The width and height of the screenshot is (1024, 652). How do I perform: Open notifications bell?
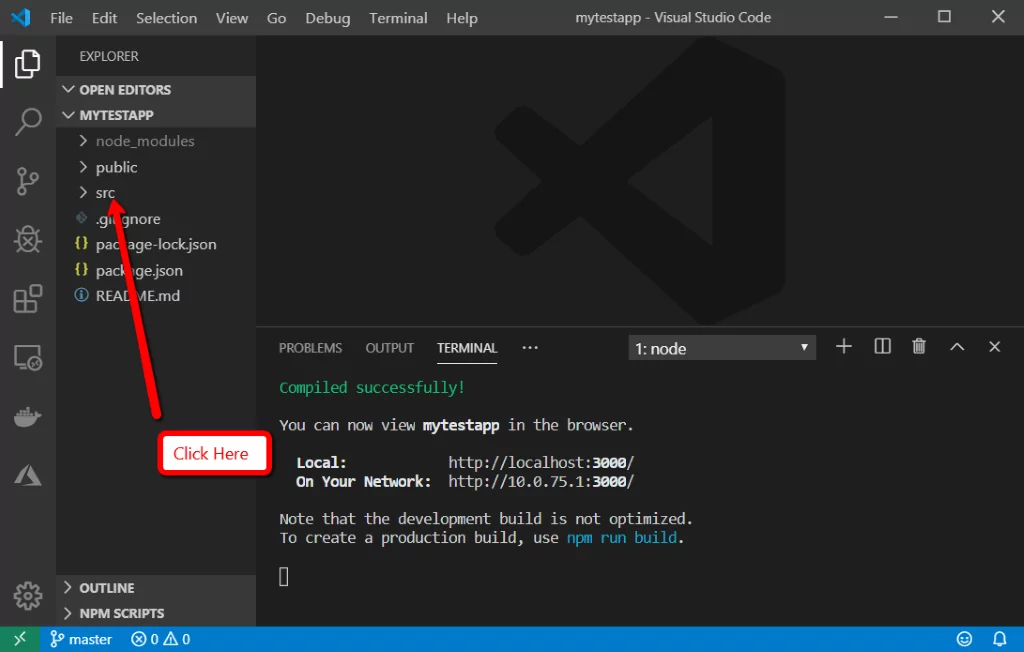[999, 639]
